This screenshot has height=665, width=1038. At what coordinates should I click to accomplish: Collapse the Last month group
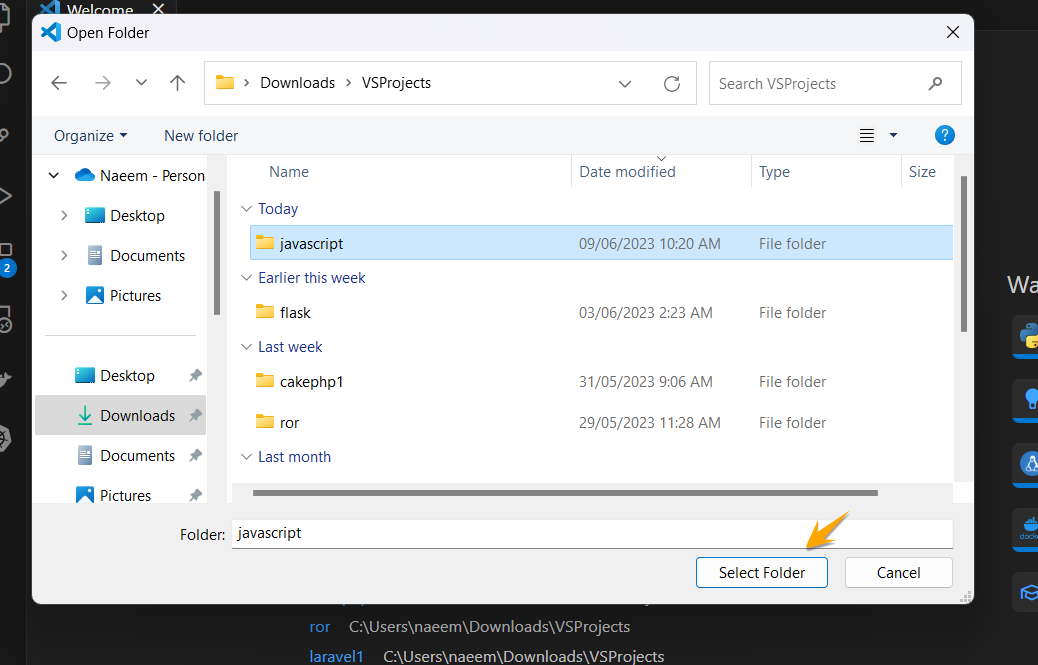246,457
